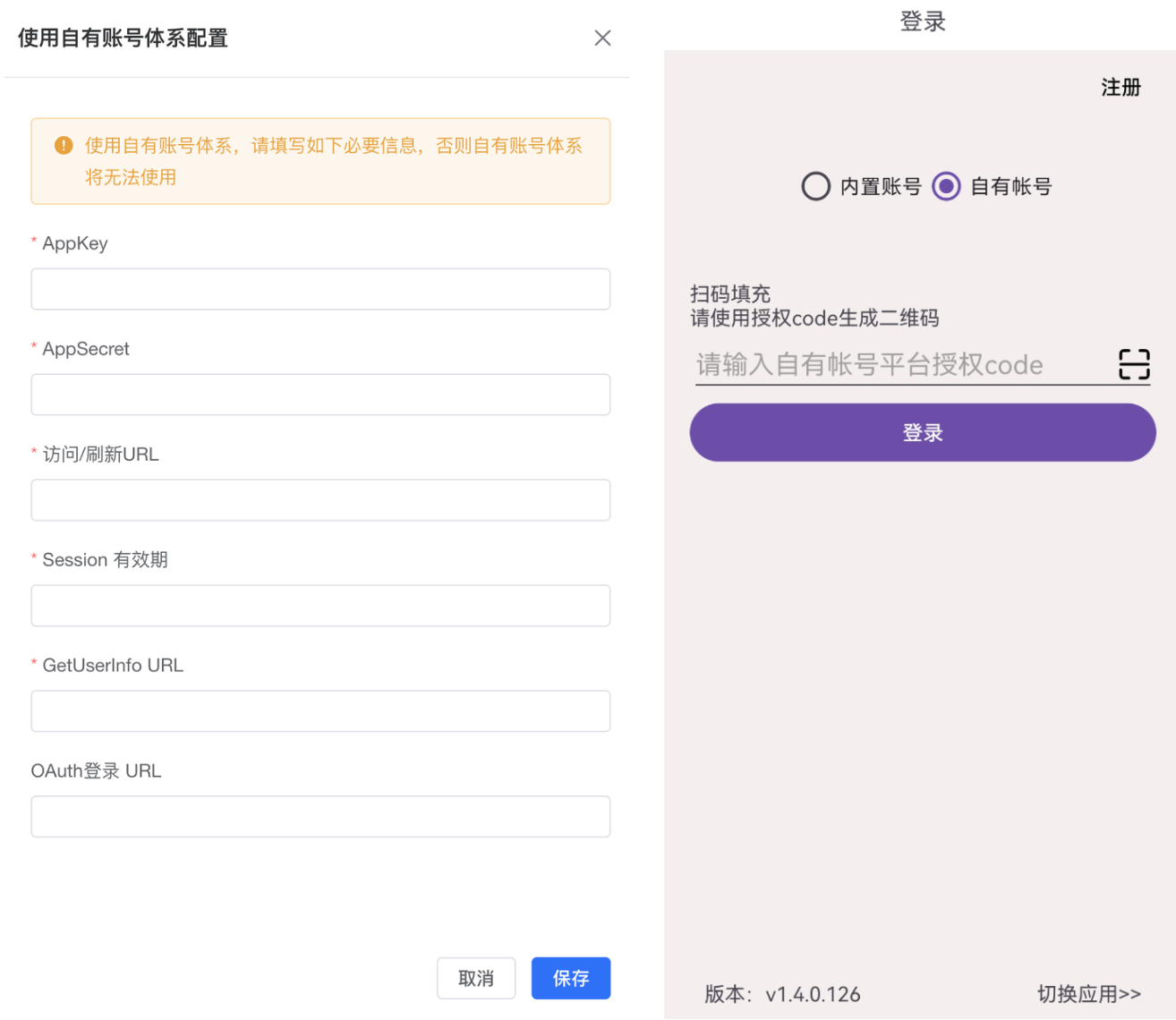Click the Session 有效期 label

105,560
